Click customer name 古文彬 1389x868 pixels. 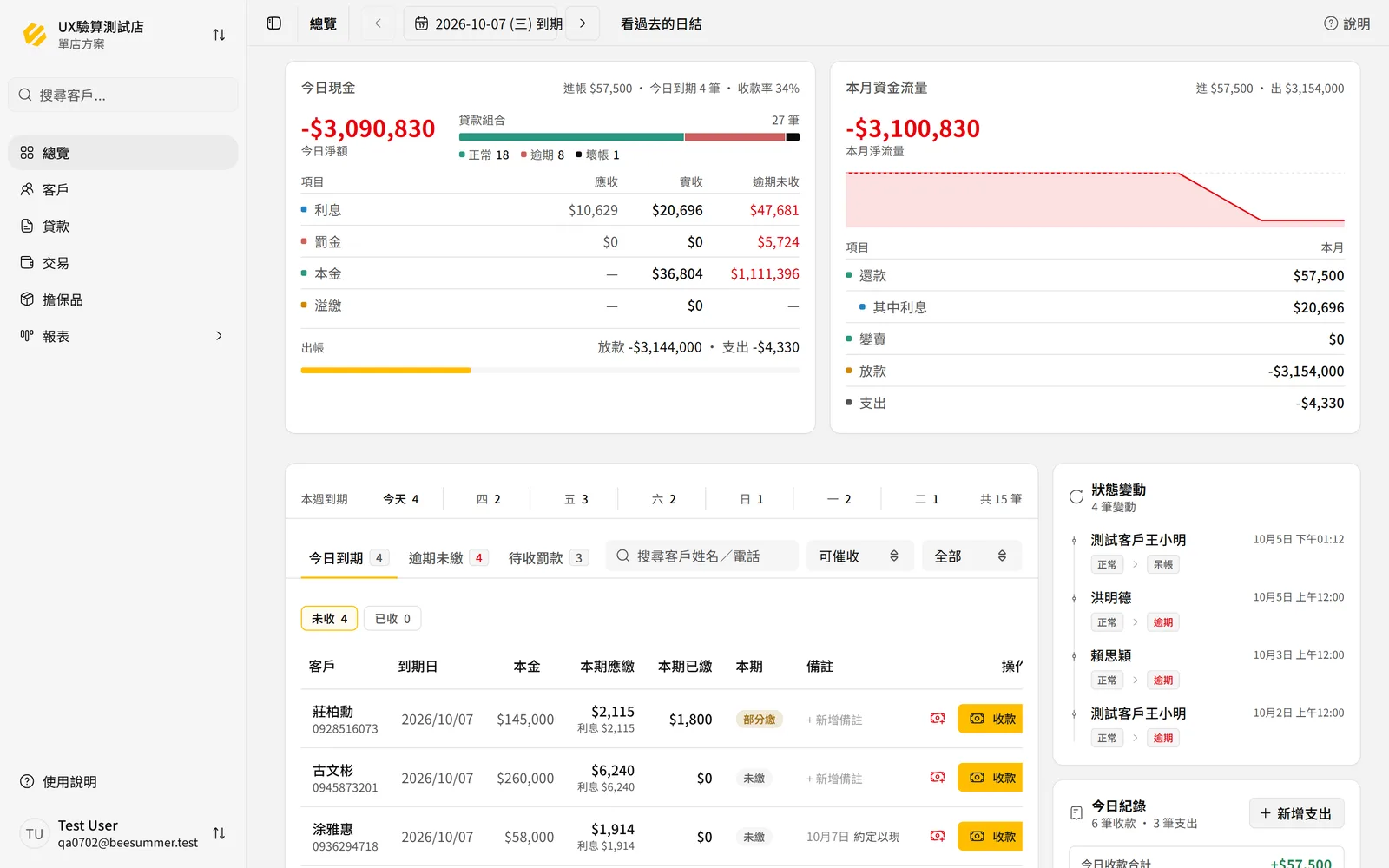(x=332, y=771)
